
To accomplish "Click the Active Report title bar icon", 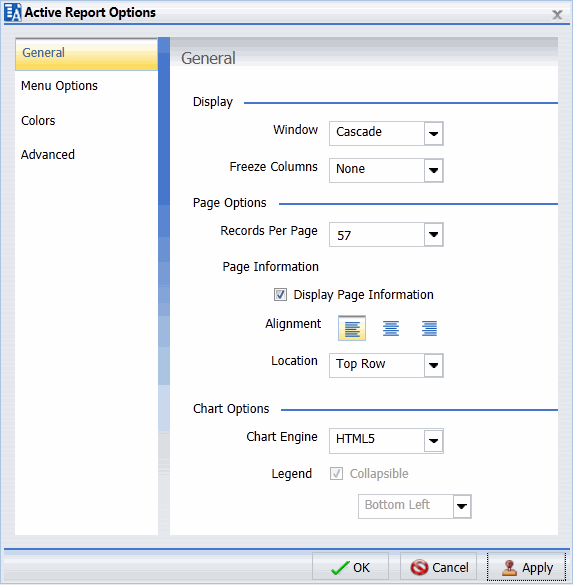I will (12, 12).
